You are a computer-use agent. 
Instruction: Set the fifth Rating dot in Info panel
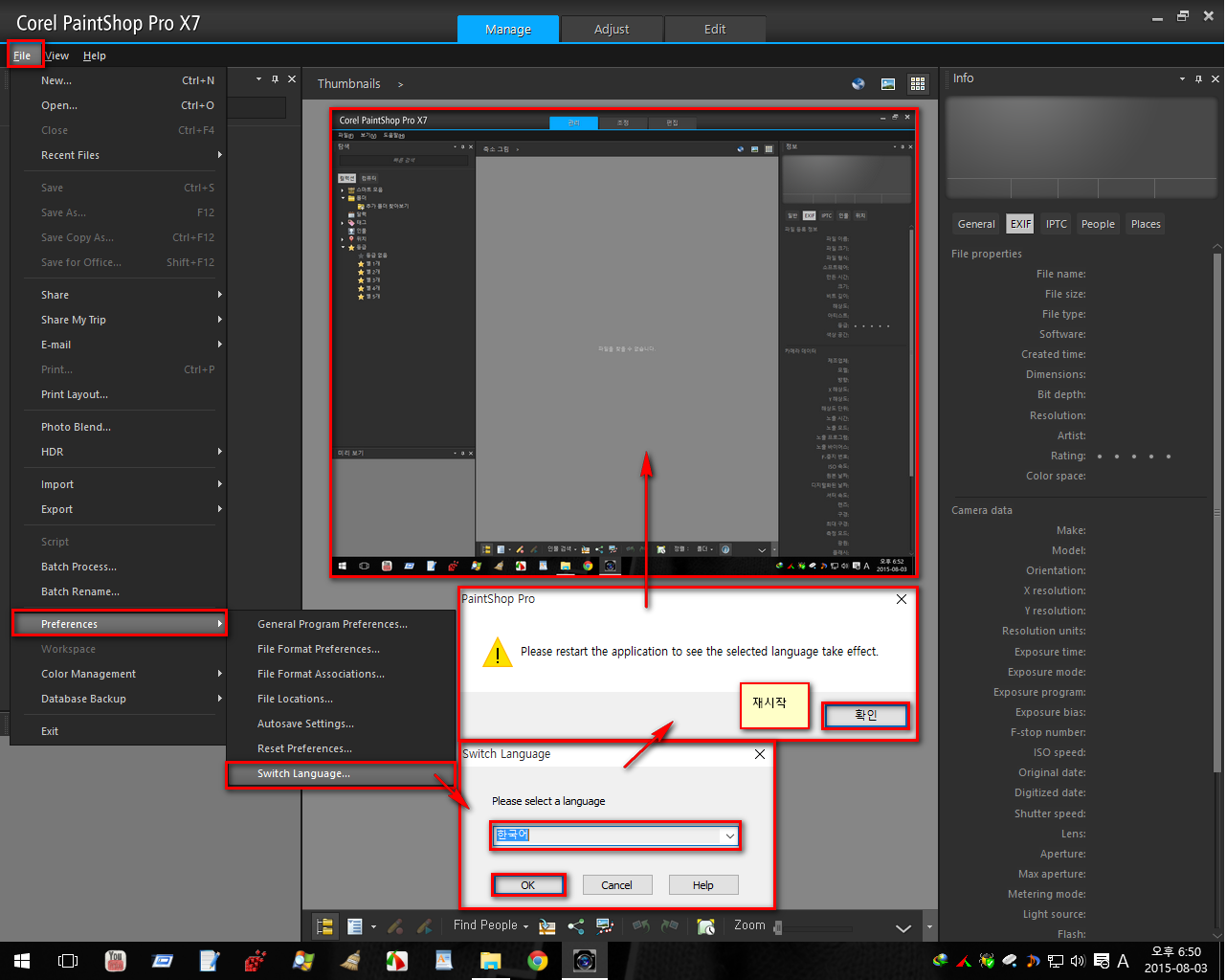click(x=1169, y=457)
